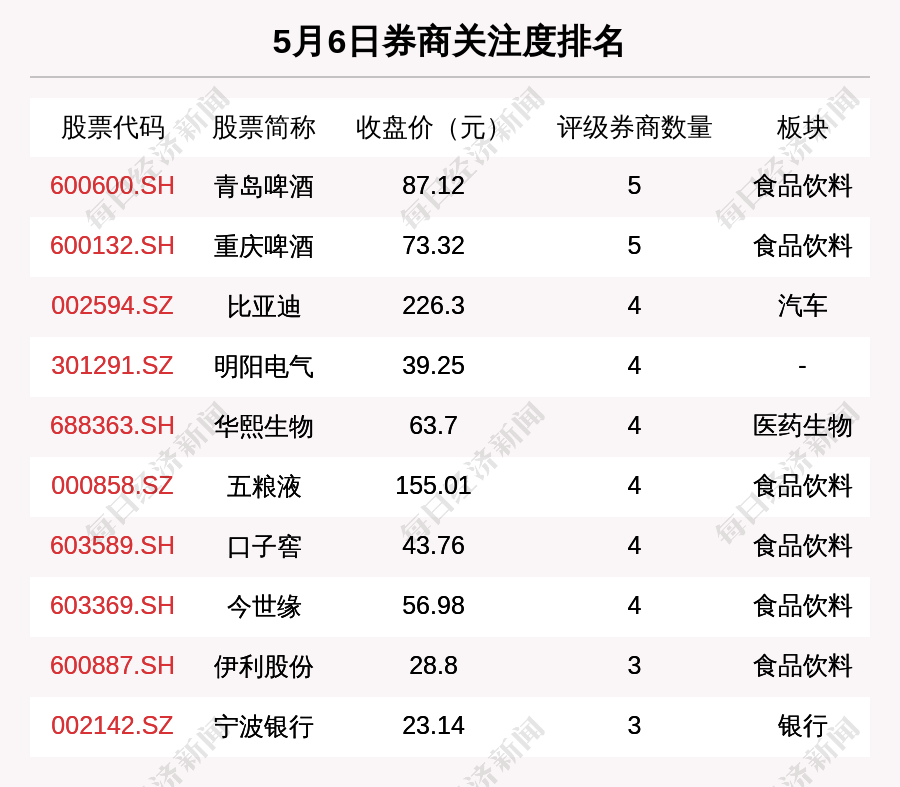
Task: Select the 股票代码 column header
Action: [x=113, y=127]
